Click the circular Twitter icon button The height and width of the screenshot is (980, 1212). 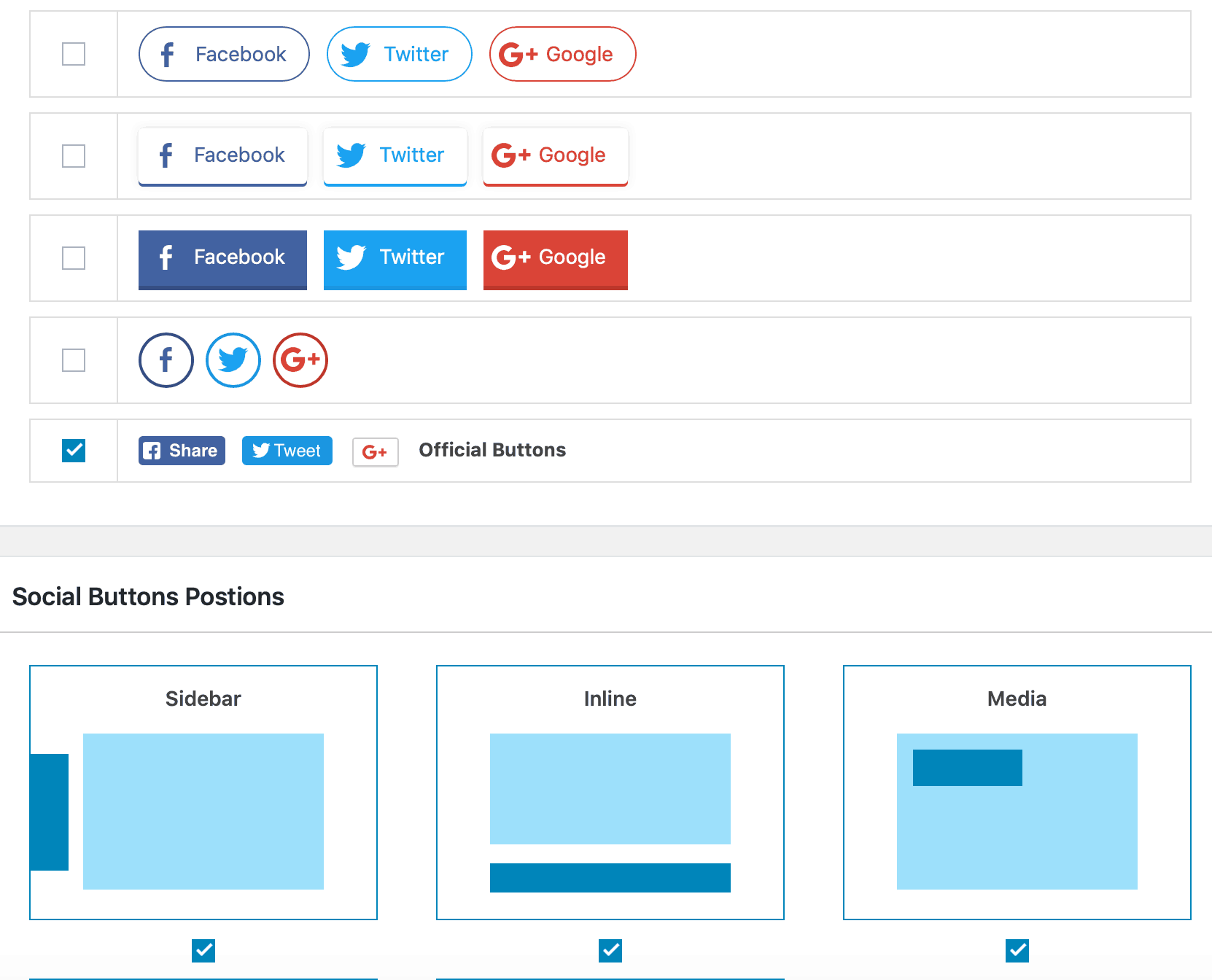coord(233,360)
